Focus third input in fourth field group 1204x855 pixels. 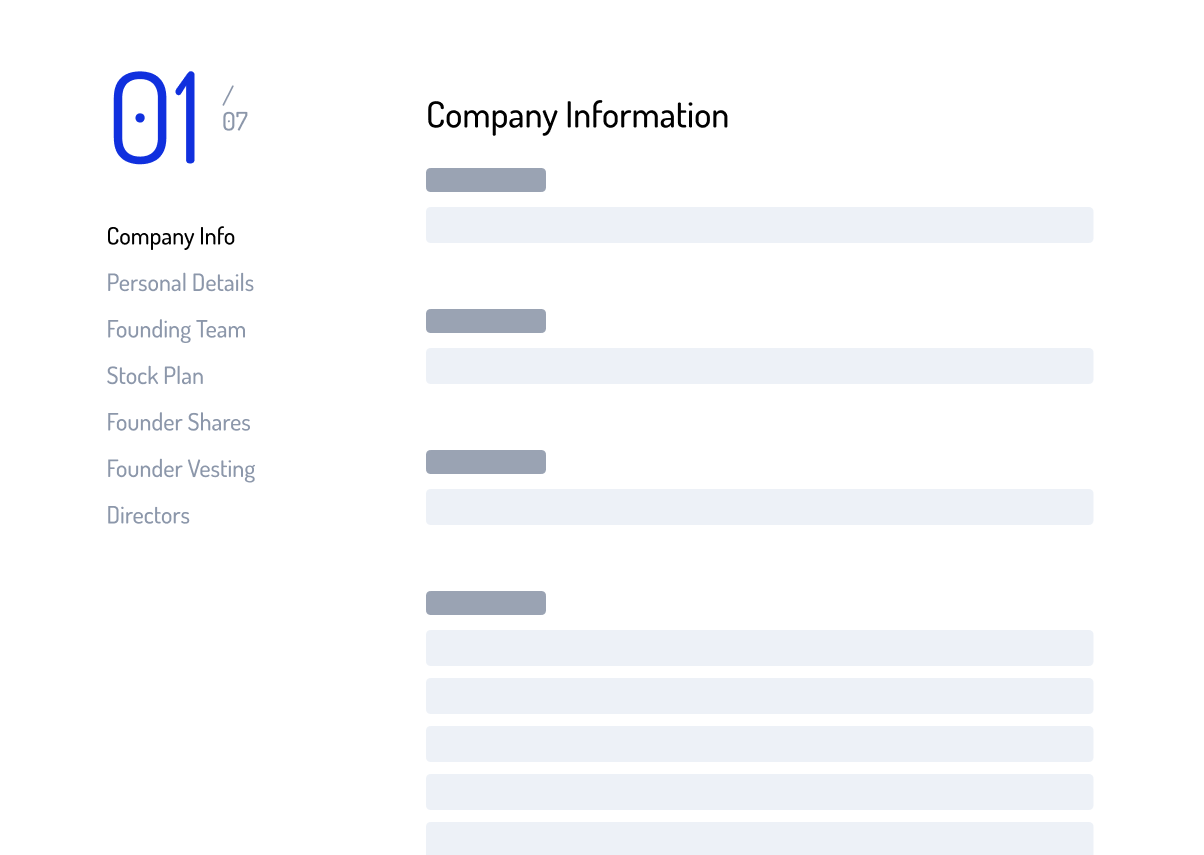[x=759, y=744]
